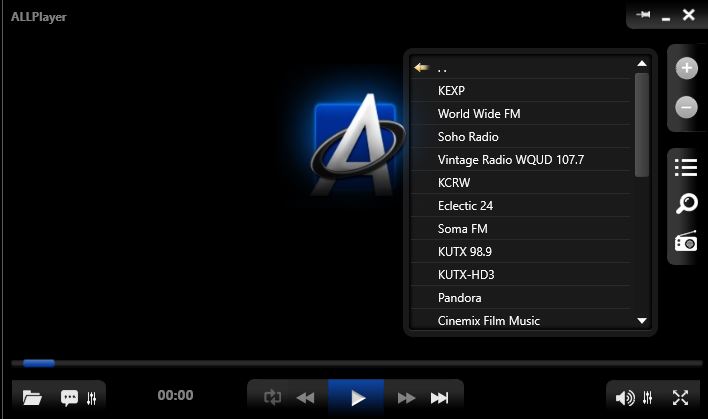Rewind with the double-left arrows
The image size is (708, 419).
[x=306, y=398]
